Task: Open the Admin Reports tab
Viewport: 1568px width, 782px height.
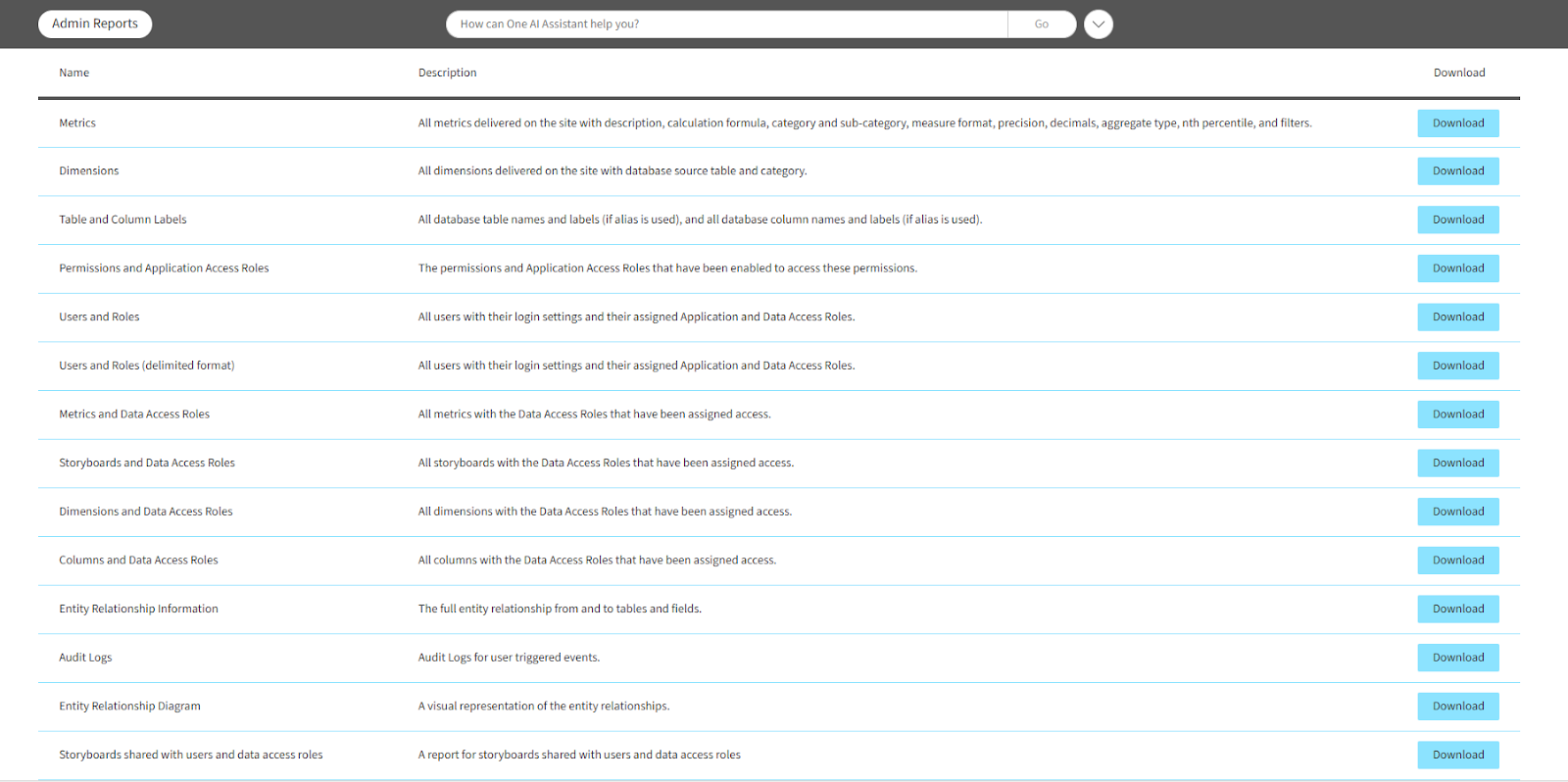Action: coord(95,24)
